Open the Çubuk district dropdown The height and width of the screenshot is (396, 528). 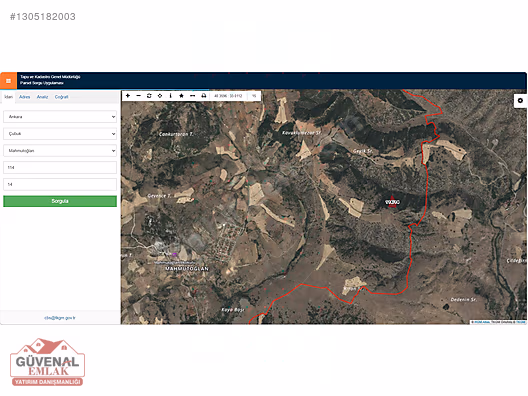point(60,134)
